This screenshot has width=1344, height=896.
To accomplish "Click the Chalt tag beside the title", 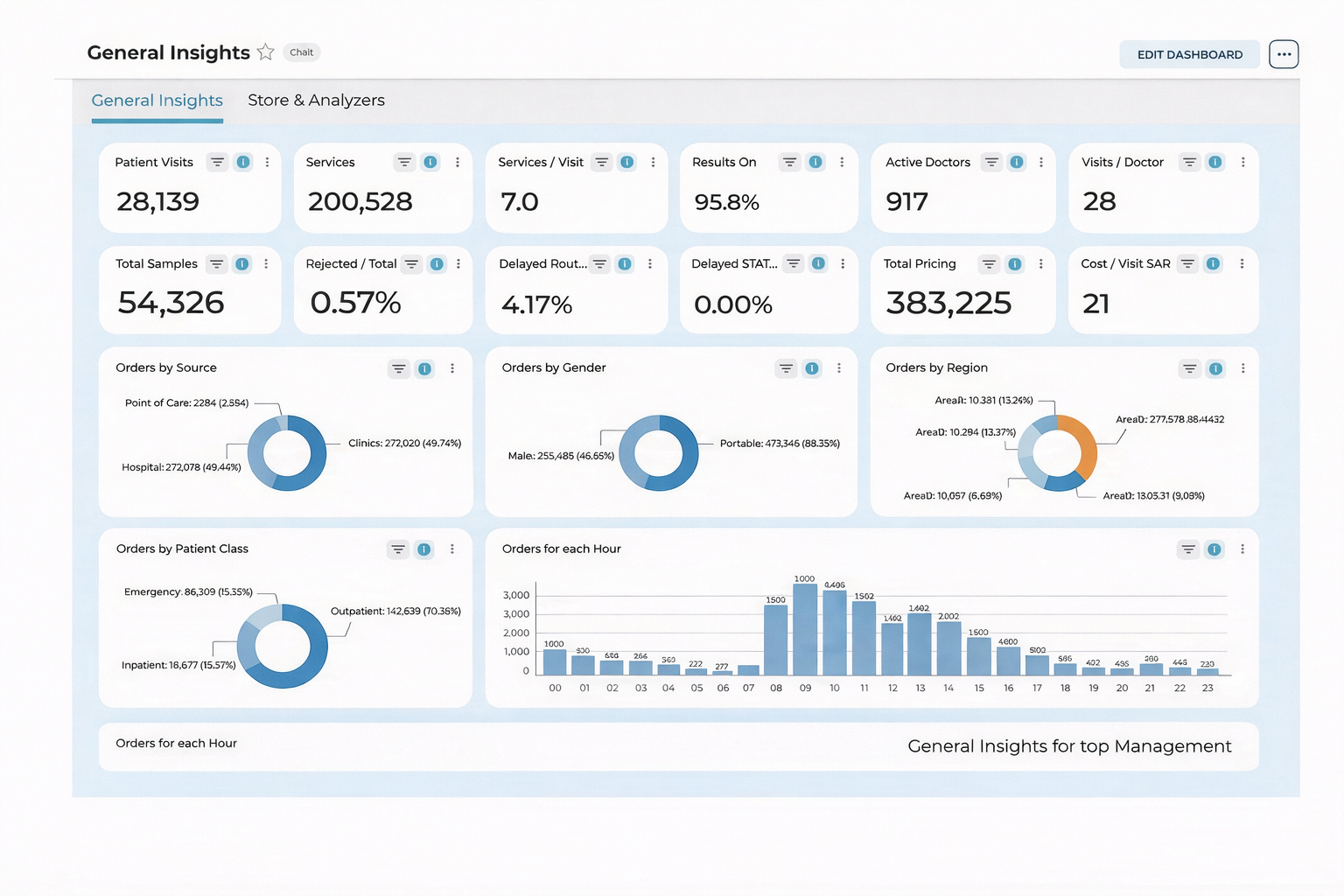I will pyautogui.click(x=302, y=52).
